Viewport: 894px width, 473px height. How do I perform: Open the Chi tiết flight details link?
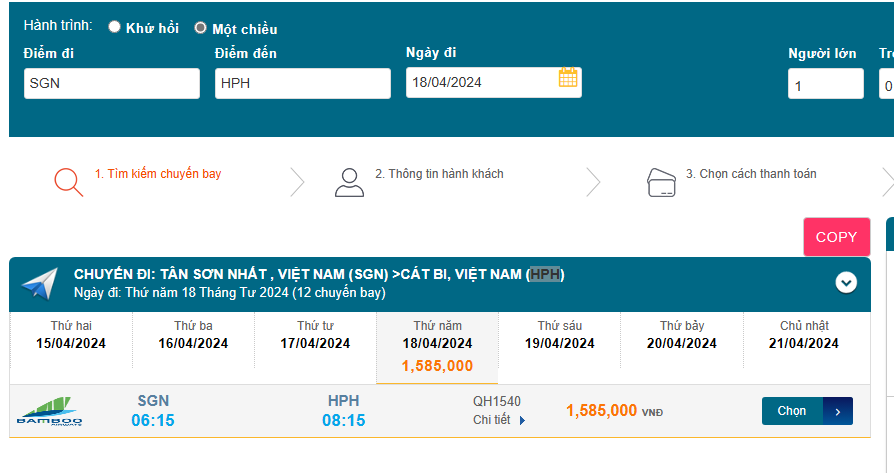click(x=492, y=420)
